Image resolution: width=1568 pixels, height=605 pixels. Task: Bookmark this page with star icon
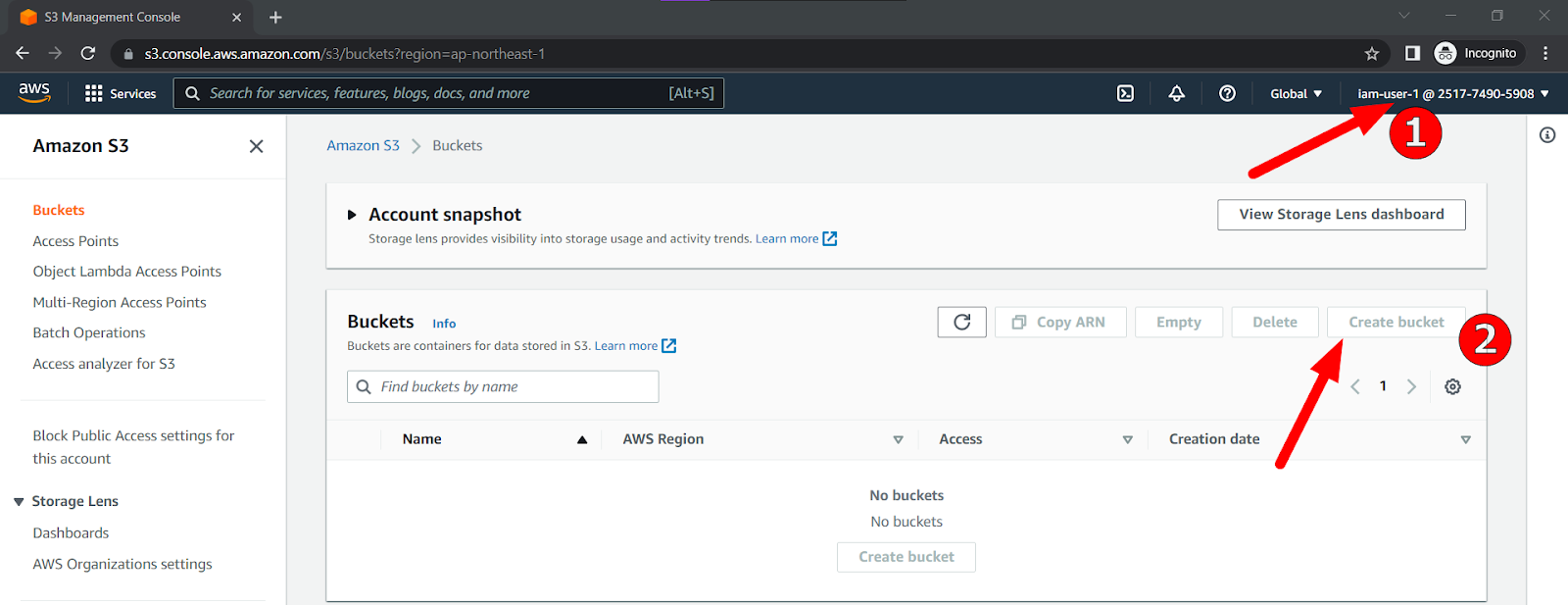1372,53
